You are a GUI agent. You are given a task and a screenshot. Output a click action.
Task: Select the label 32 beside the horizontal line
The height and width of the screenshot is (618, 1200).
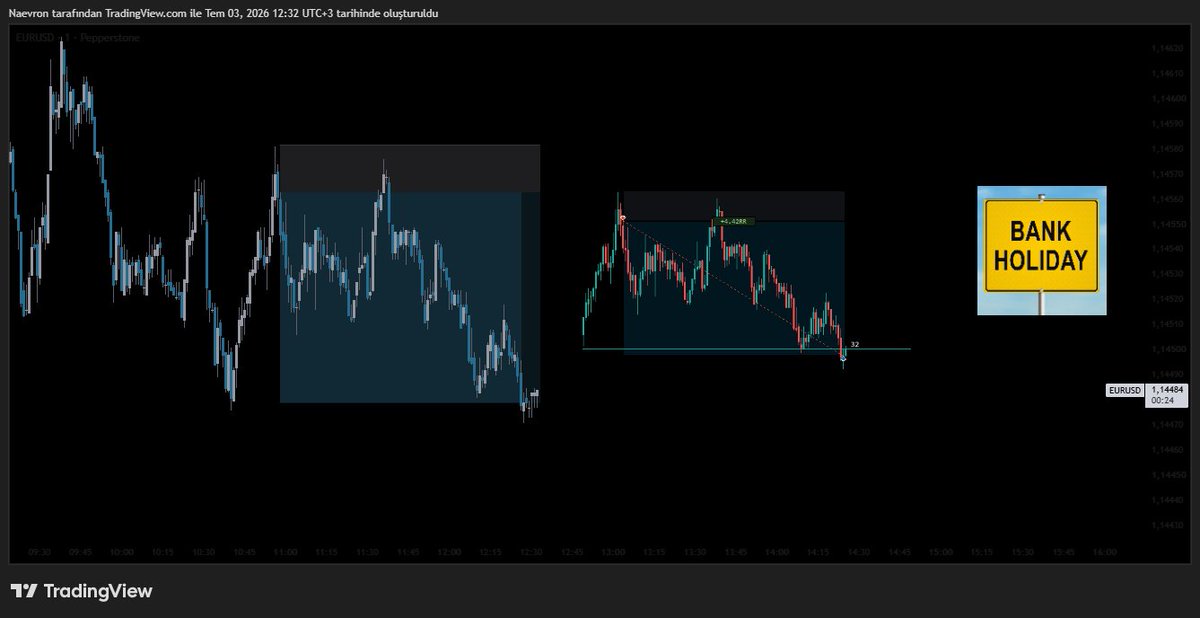(855, 344)
